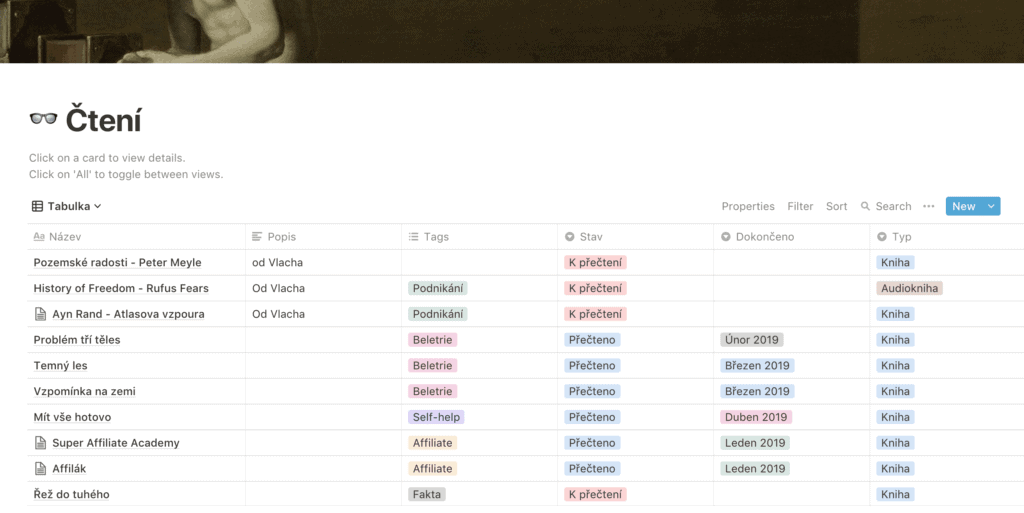This screenshot has width=1024, height=513.
Task: Open the Filter options
Action: pos(800,206)
